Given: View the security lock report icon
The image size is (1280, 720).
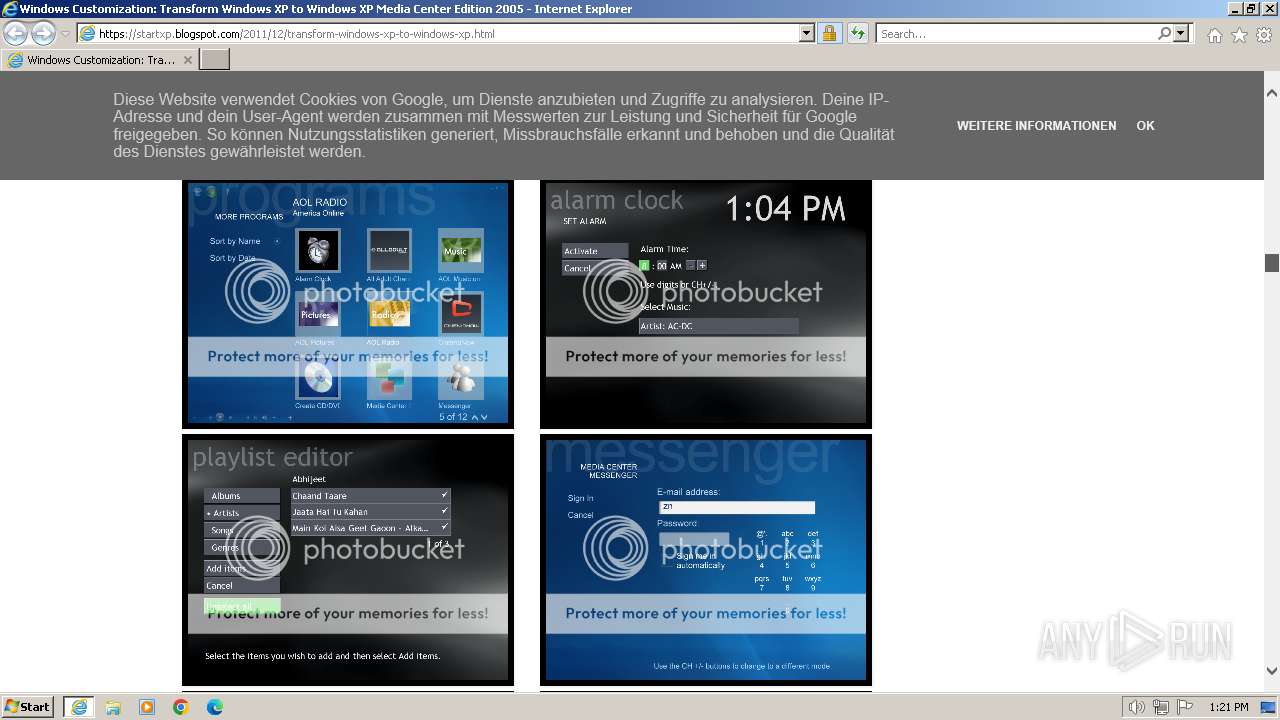Looking at the screenshot, I should tap(829, 34).
